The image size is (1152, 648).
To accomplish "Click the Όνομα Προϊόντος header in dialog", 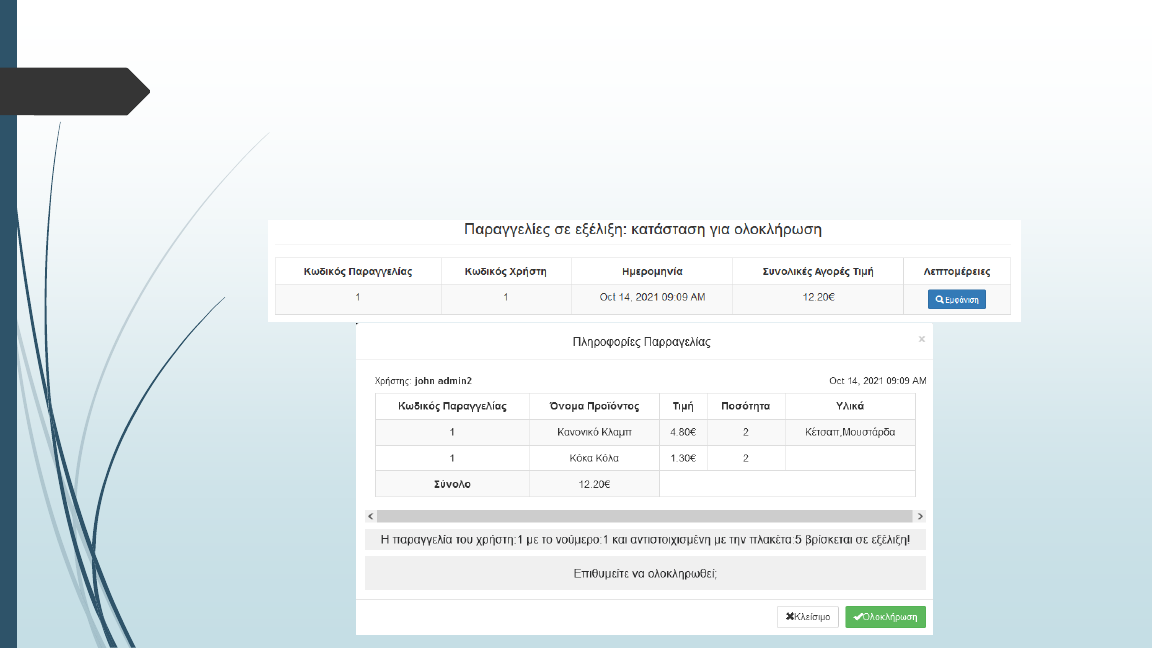I will (594, 406).
